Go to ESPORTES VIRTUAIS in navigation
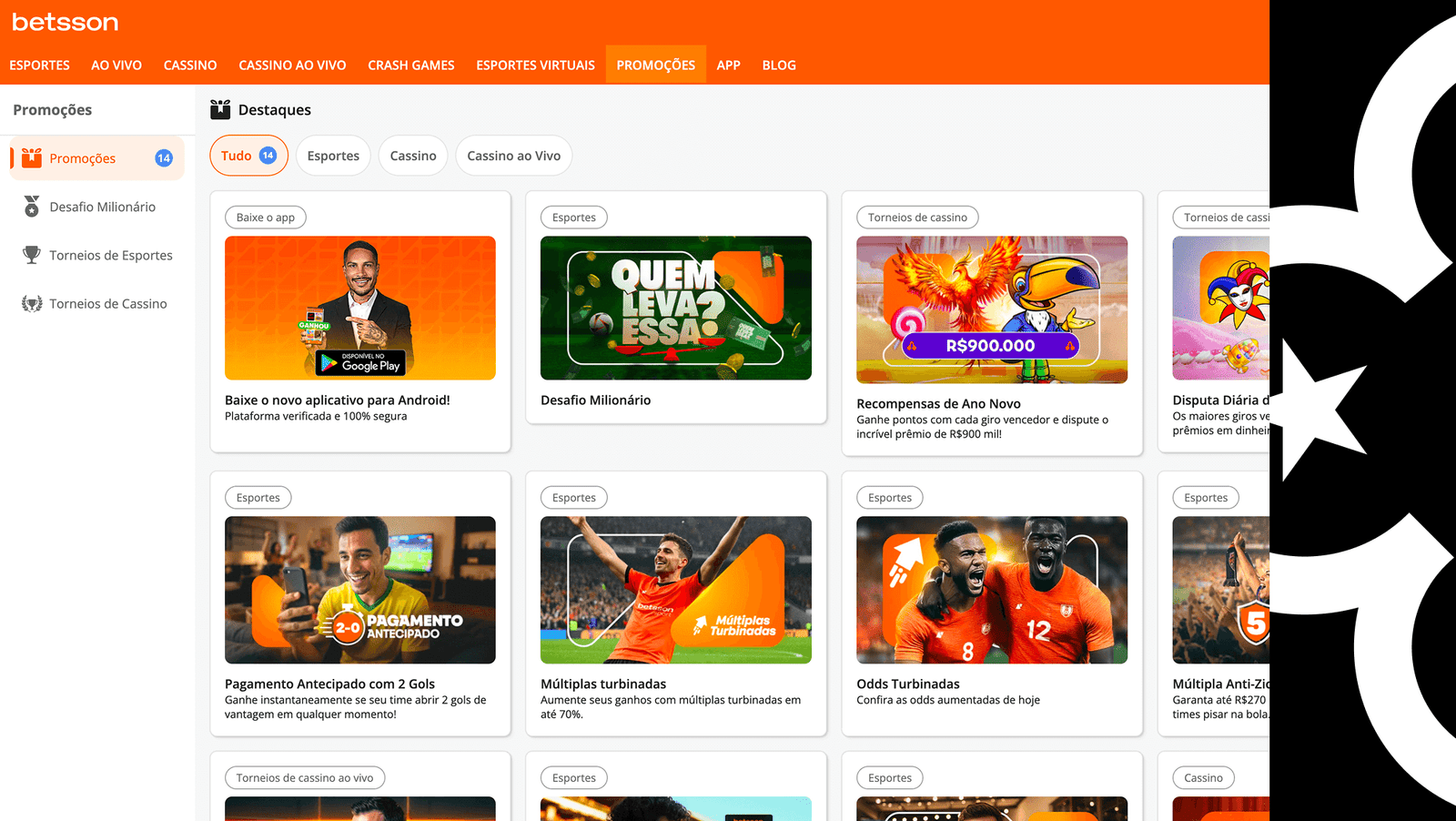Image resolution: width=1456 pixels, height=821 pixels. click(x=535, y=66)
